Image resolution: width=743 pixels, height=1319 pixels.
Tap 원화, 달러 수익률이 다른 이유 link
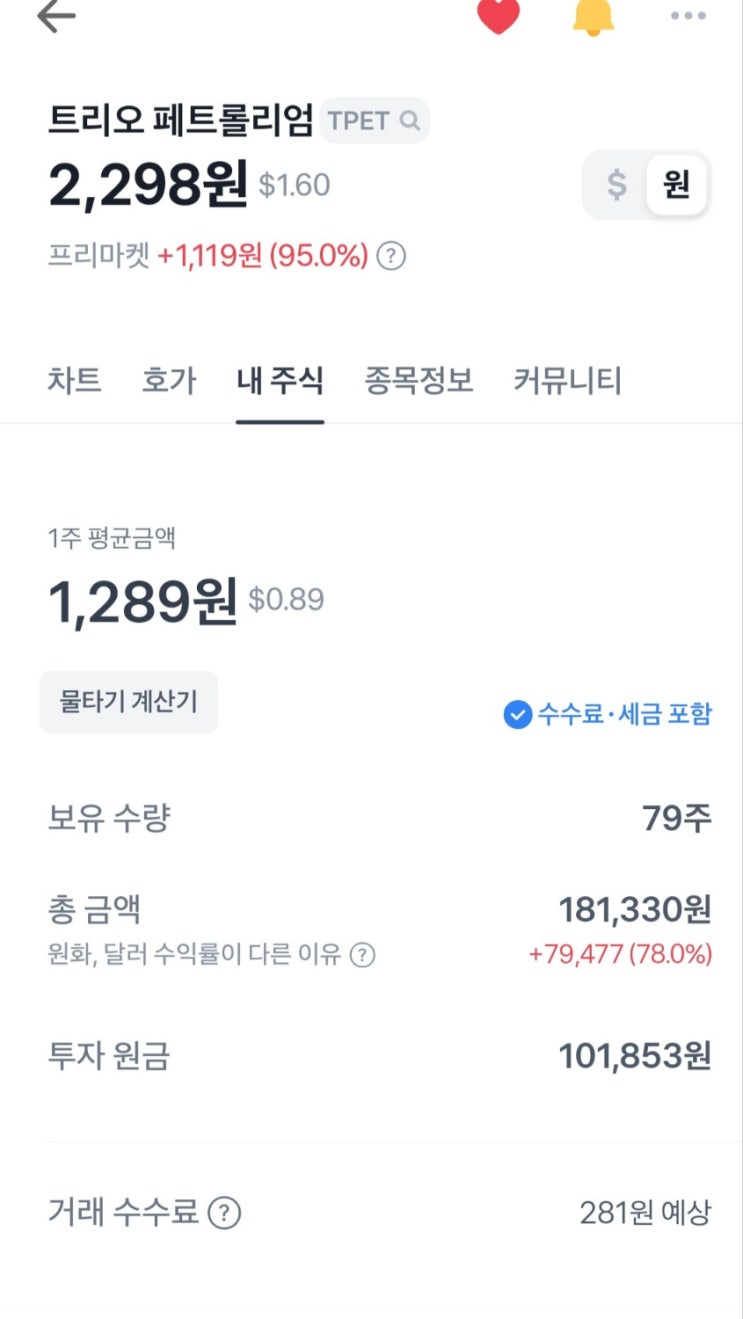point(194,955)
